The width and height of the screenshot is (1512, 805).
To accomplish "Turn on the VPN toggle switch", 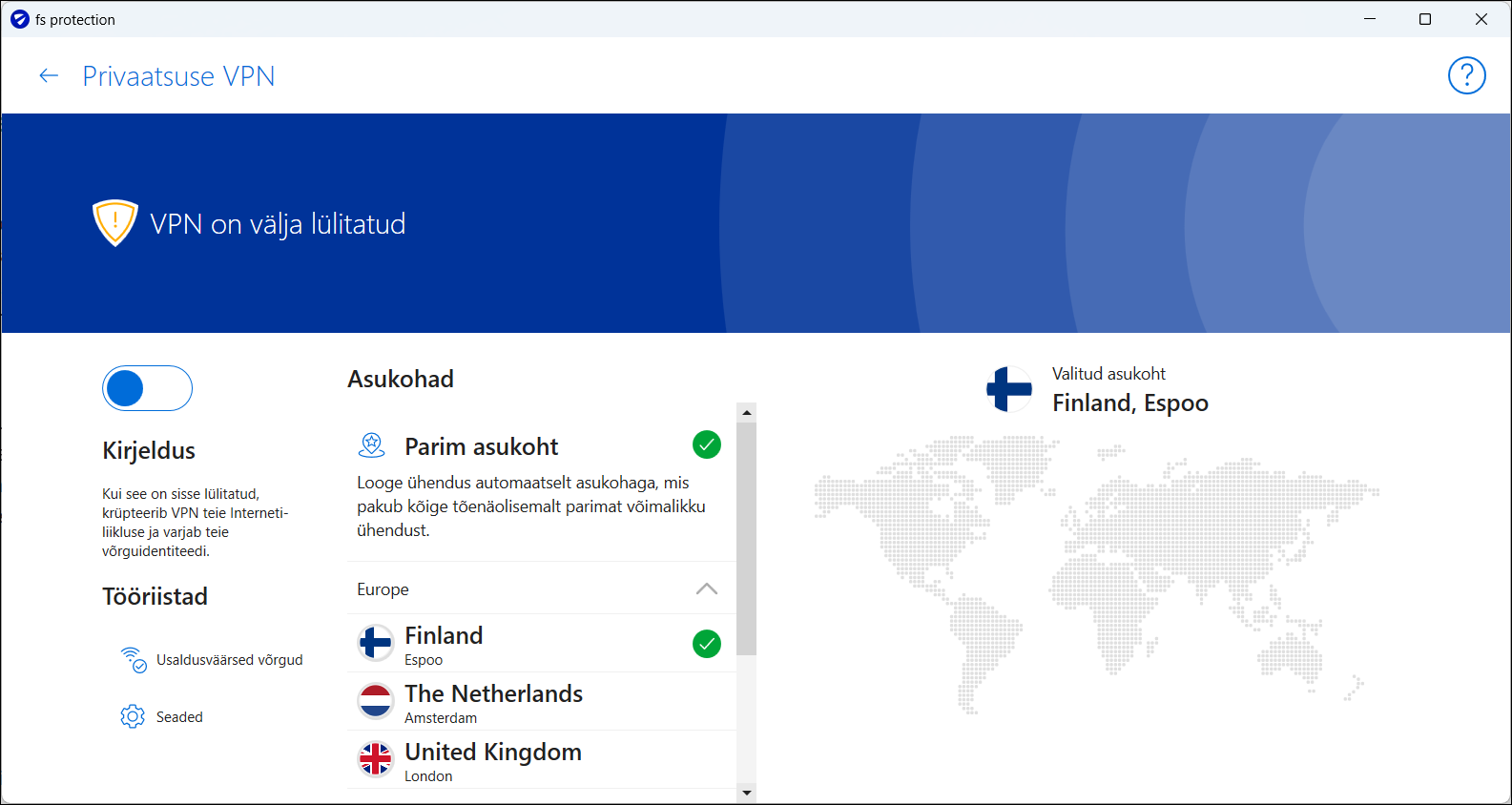I will (x=147, y=388).
